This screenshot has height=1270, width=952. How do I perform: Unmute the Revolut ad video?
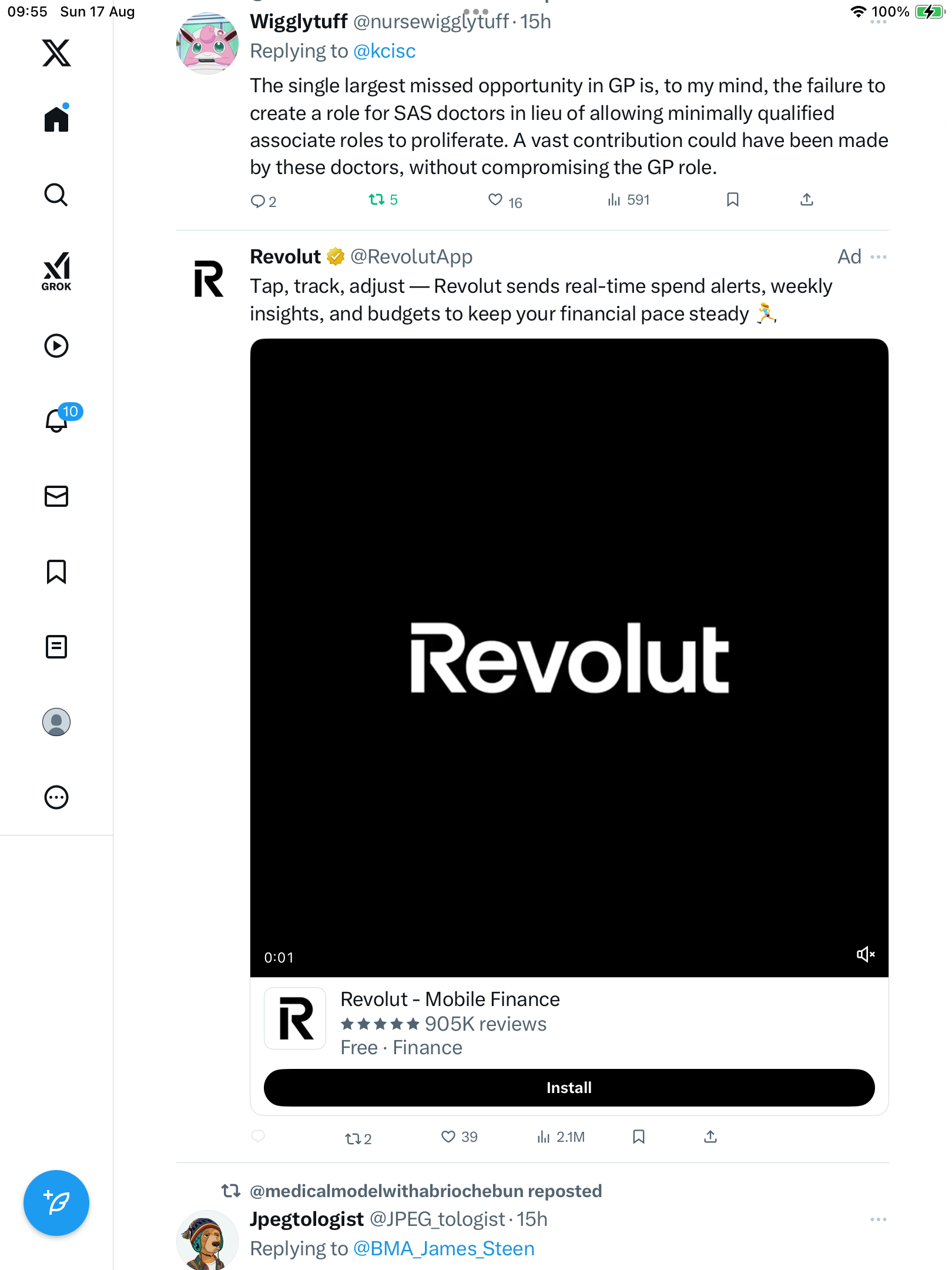866,954
